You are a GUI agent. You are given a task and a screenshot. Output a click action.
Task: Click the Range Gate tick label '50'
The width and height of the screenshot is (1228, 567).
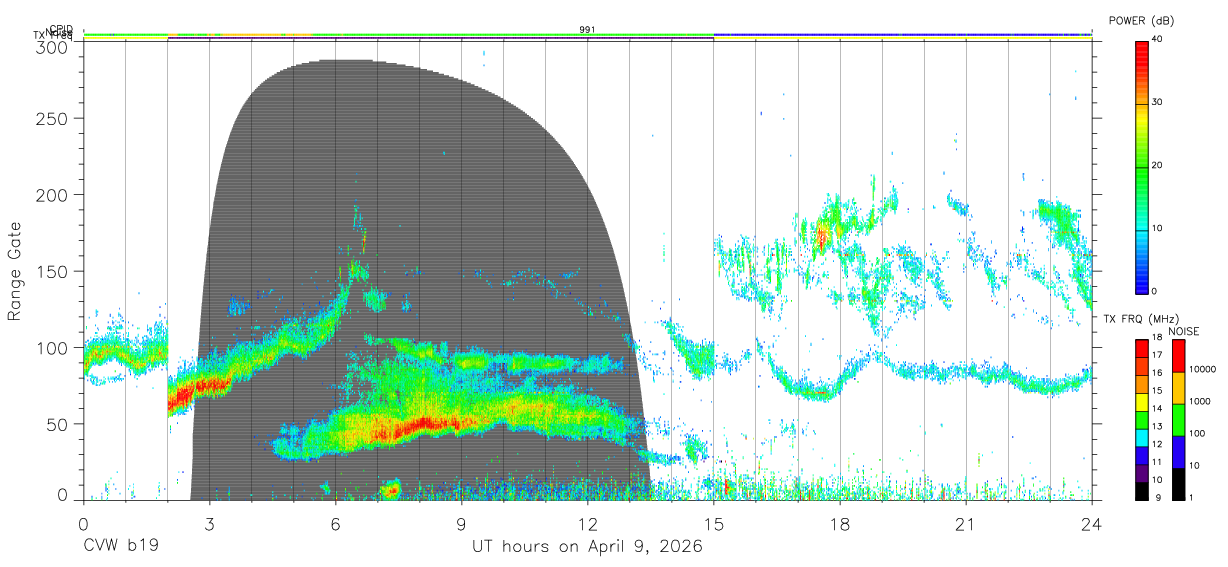coord(59,423)
